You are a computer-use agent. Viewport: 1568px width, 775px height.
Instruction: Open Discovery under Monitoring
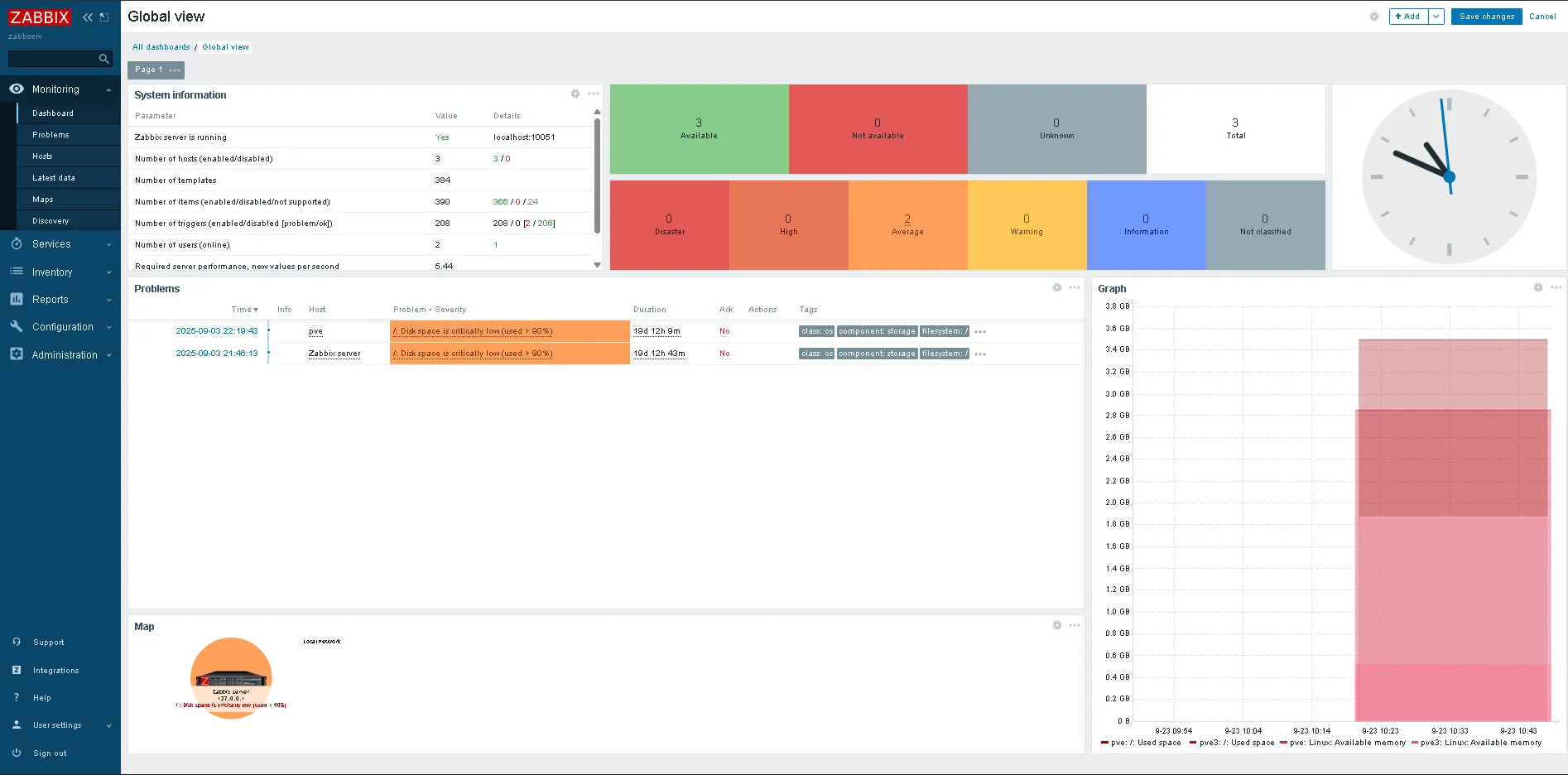(x=51, y=220)
